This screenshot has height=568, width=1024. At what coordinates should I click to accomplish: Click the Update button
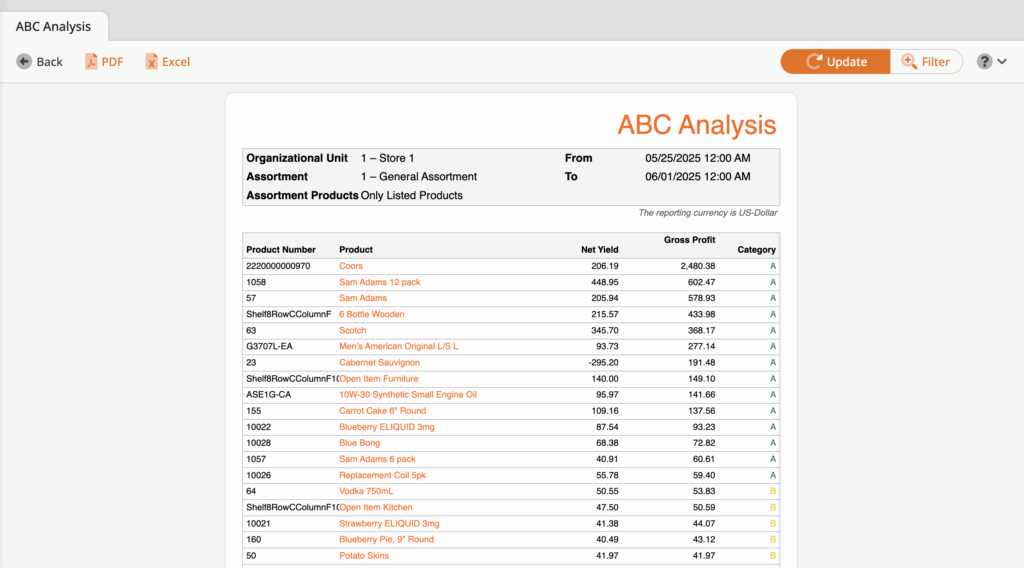835,61
